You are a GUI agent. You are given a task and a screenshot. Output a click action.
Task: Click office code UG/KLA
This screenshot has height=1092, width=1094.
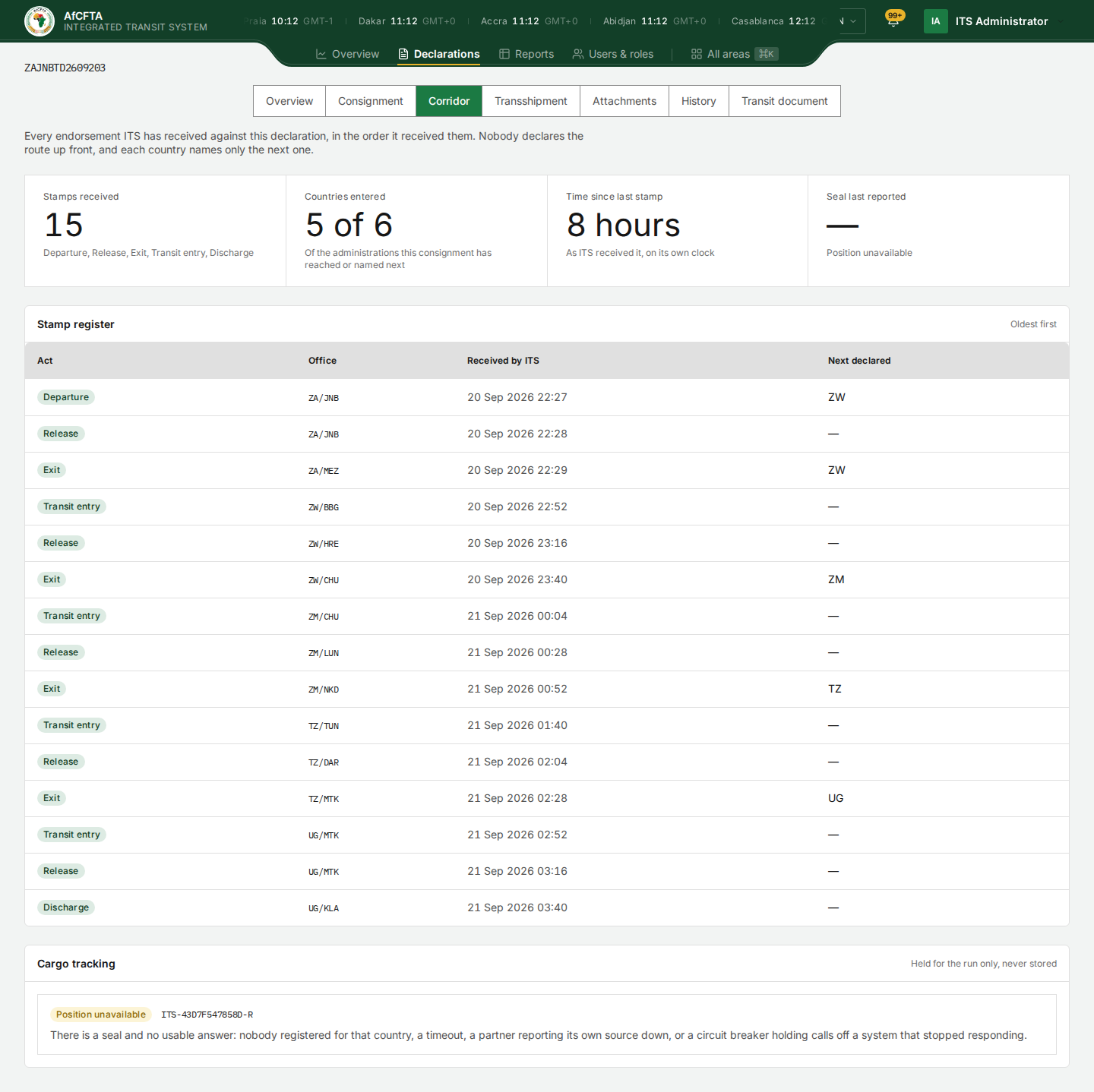click(324, 908)
